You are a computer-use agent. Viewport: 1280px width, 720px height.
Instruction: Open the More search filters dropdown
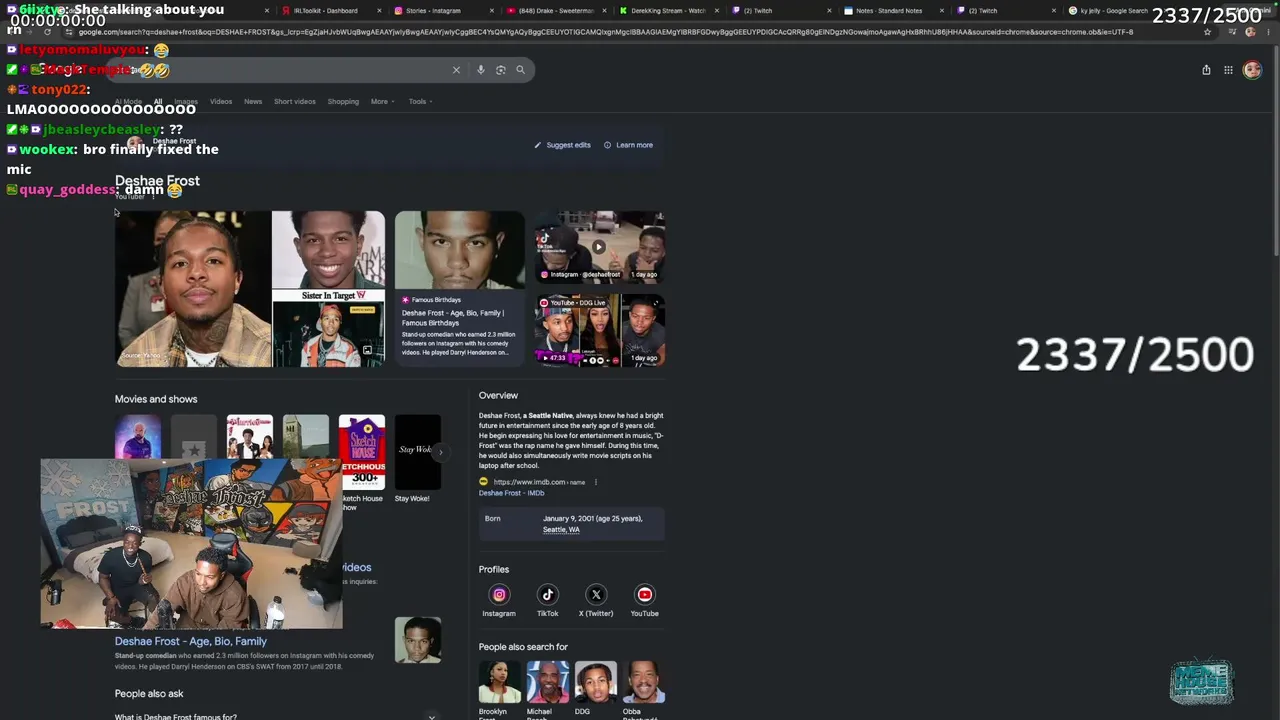pyautogui.click(x=382, y=101)
